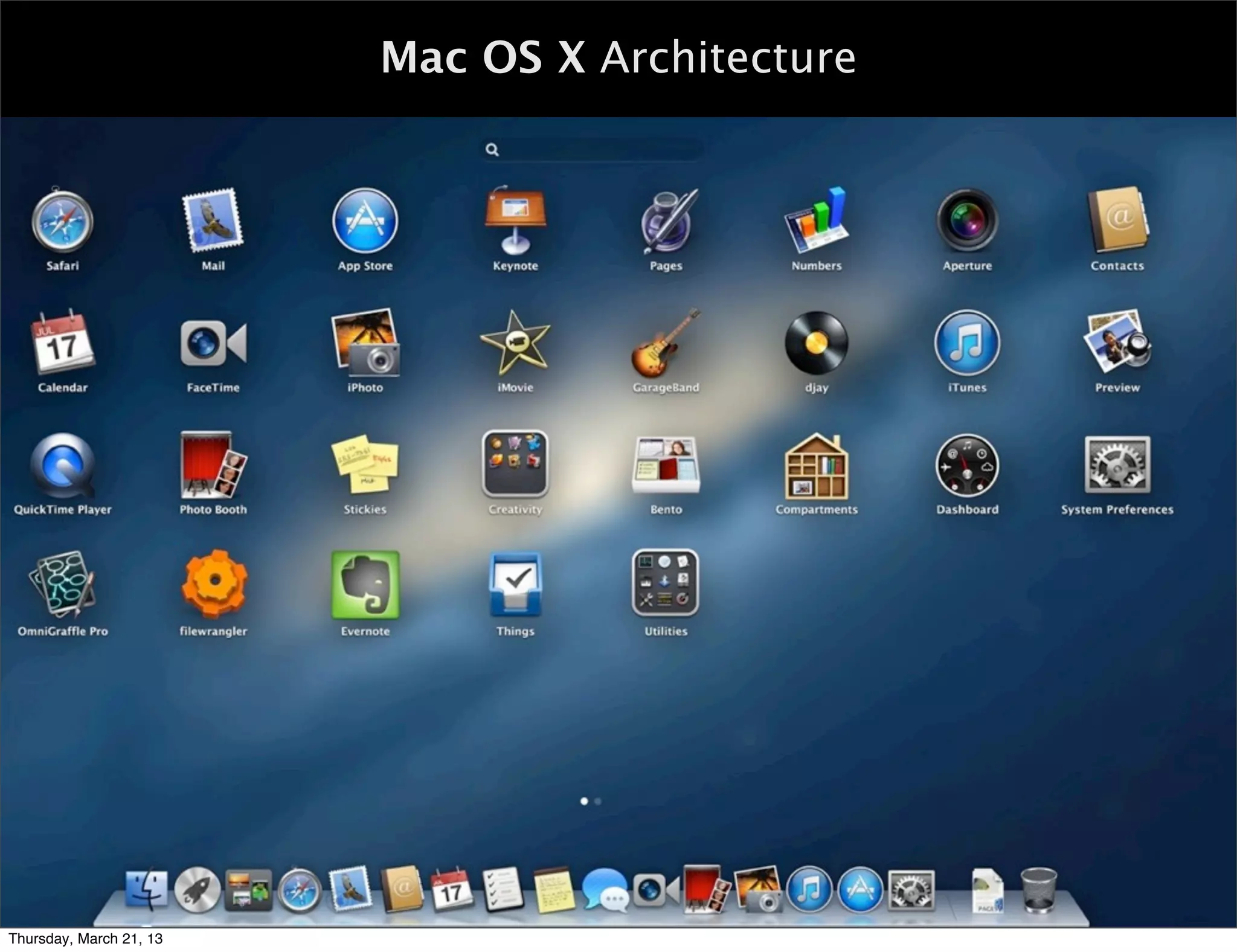Screen dimensions: 1237x952
Task: Open System Preferences from Launchpad grid
Action: click(x=1117, y=464)
